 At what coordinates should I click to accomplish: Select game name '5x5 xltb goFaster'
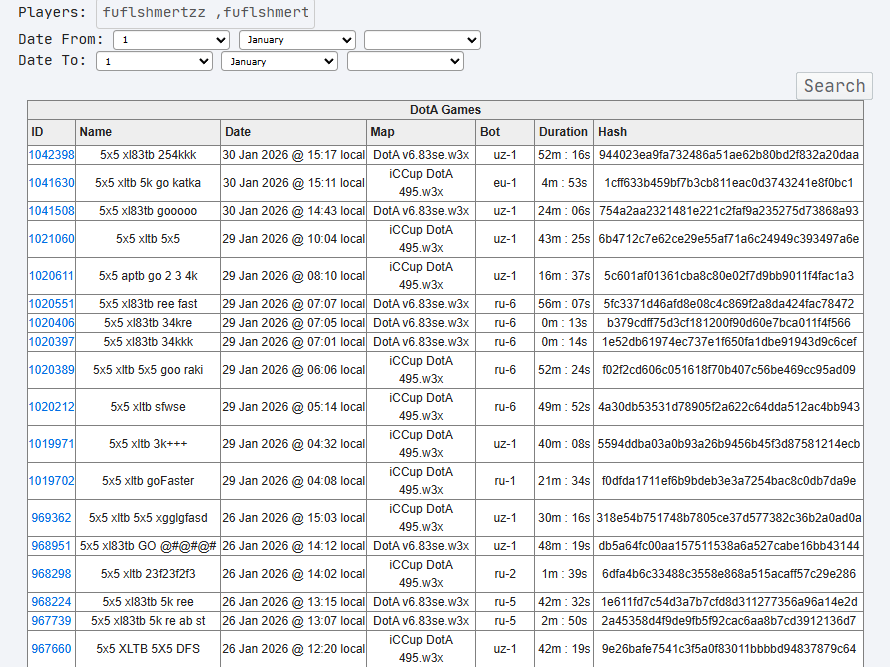148,481
